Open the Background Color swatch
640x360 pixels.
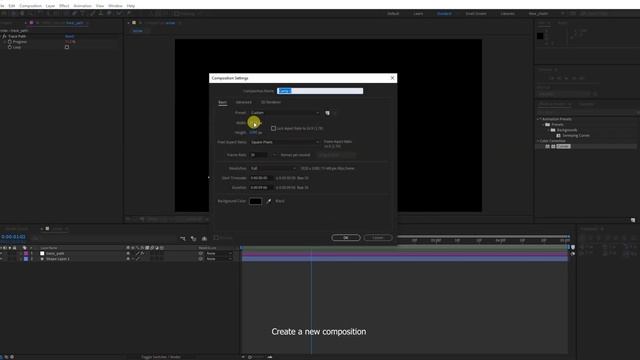[256, 201]
